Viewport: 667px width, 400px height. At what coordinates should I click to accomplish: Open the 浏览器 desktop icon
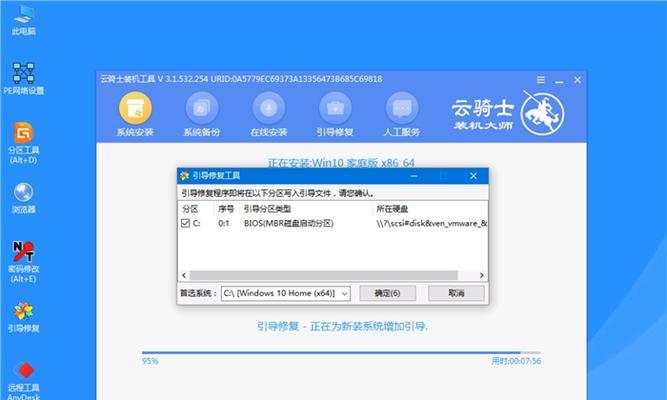click(23, 198)
